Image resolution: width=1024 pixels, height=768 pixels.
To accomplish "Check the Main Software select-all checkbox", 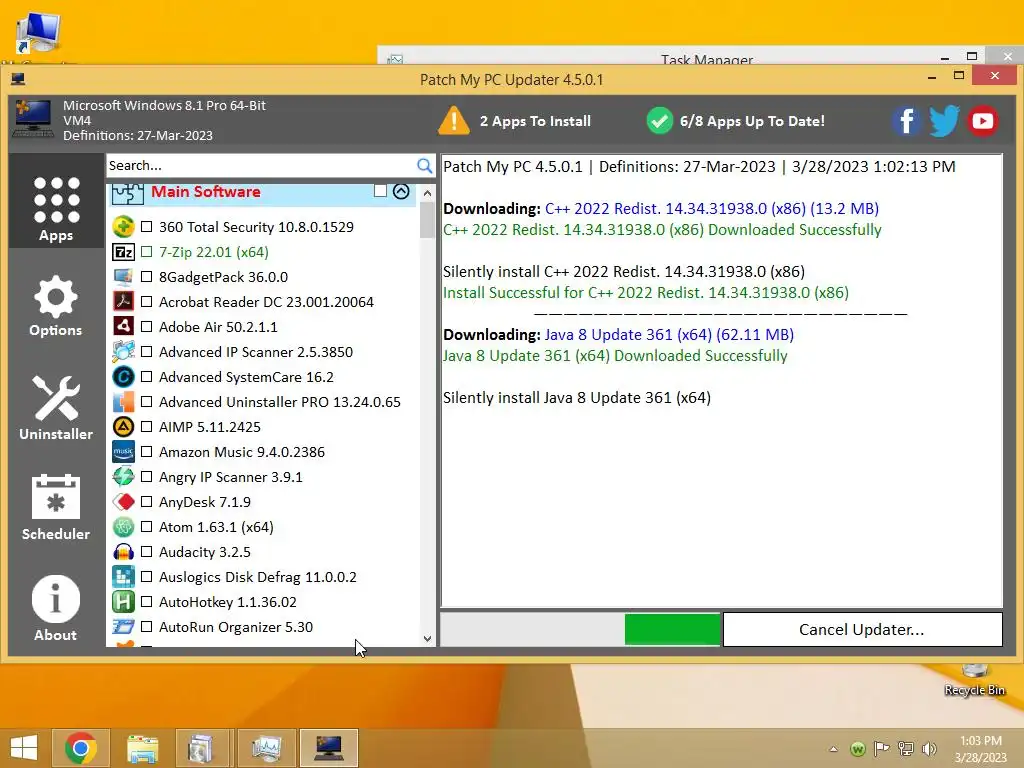I will click(x=380, y=191).
